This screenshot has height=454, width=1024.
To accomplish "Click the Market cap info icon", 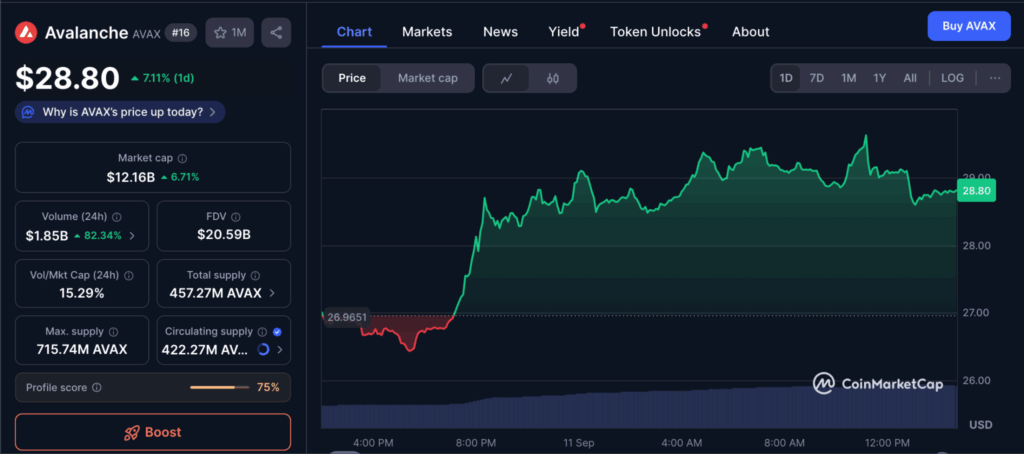I will tap(182, 158).
